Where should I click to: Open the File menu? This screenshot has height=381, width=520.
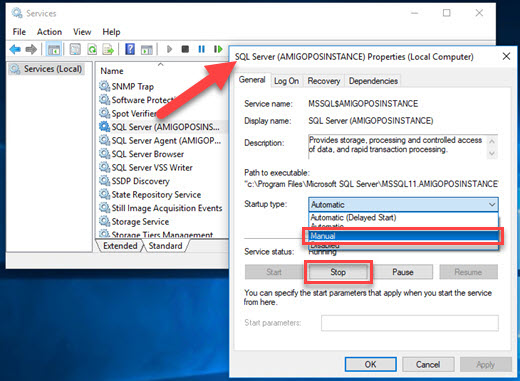pos(19,32)
